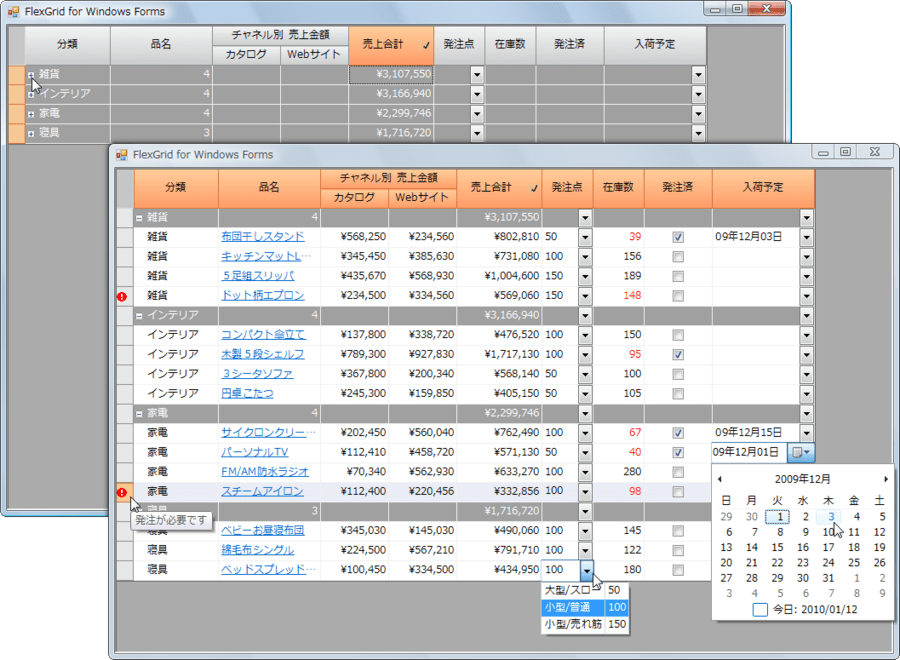This screenshot has width=900, height=660.
Task: Click the error icon beside the スチームアイロン row
Action: click(x=123, y=491)
